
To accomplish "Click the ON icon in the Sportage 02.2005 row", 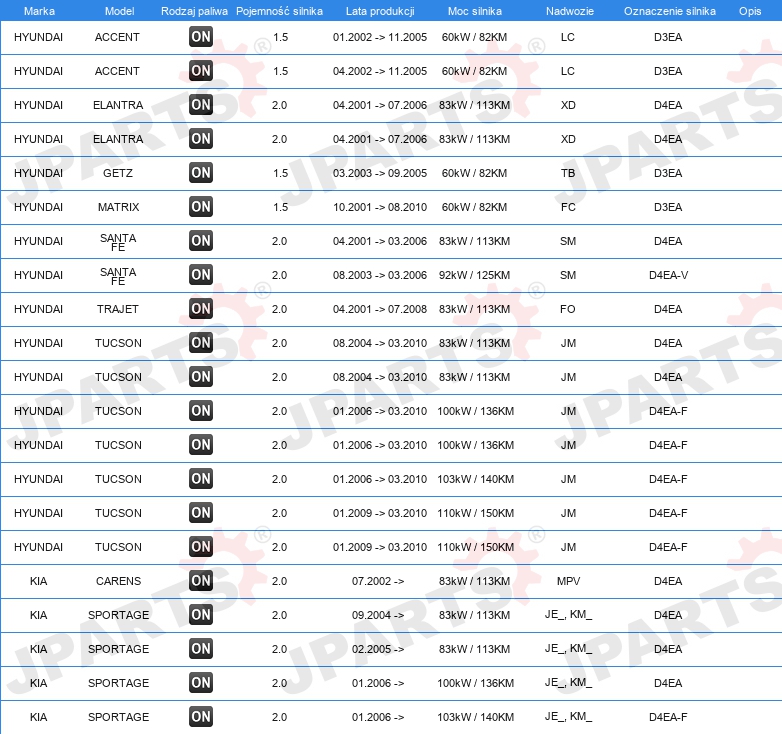I will coord(201,648).
